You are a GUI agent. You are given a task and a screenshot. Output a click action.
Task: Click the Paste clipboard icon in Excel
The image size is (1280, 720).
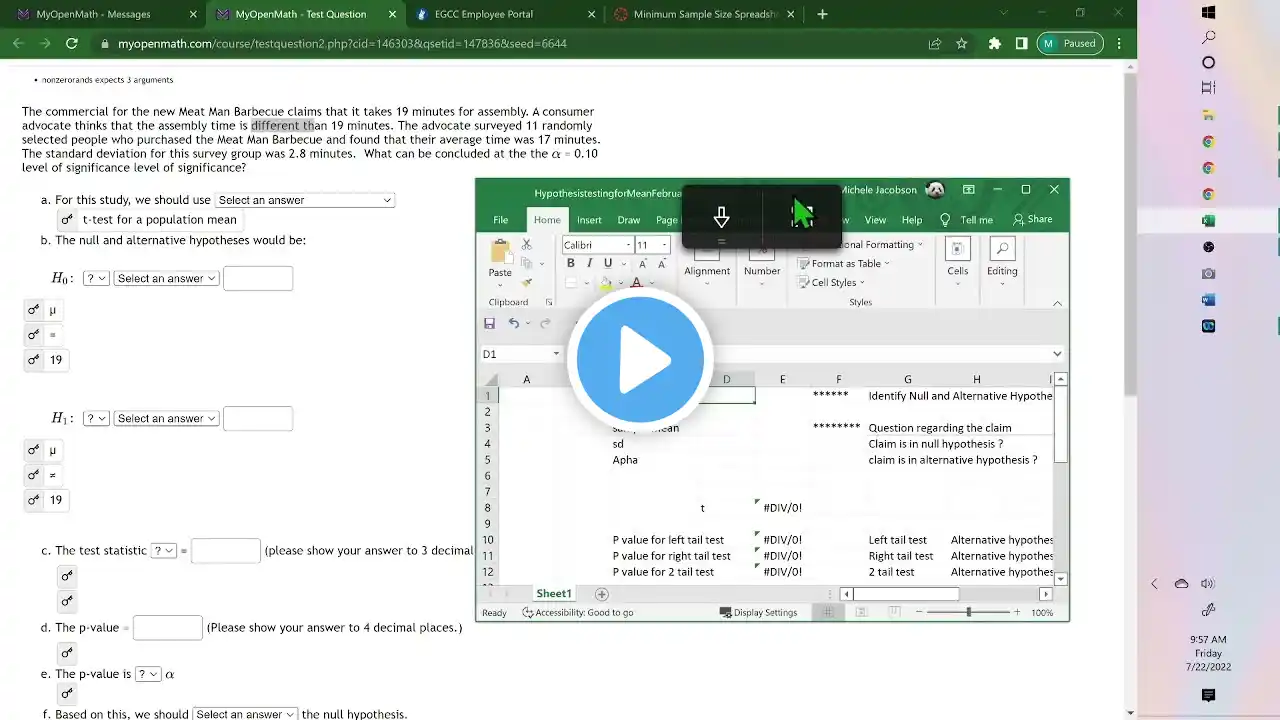[x=500, y=250]
